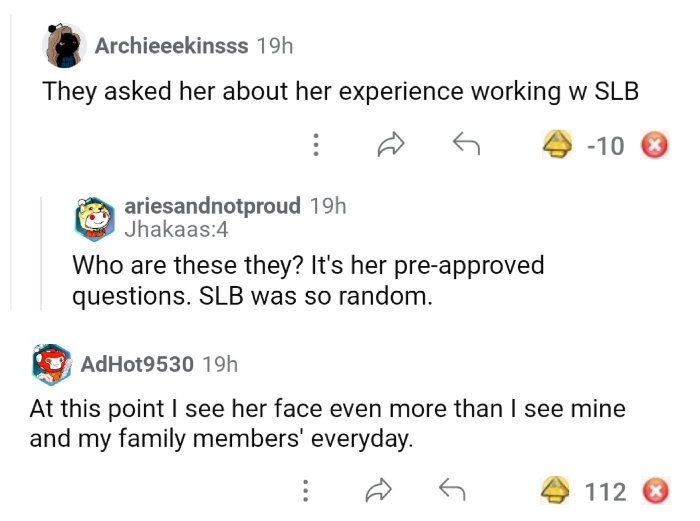Open options menu on Archieeekinsss comment
Viewport: 700px width, 521px height.
point(316,146)
